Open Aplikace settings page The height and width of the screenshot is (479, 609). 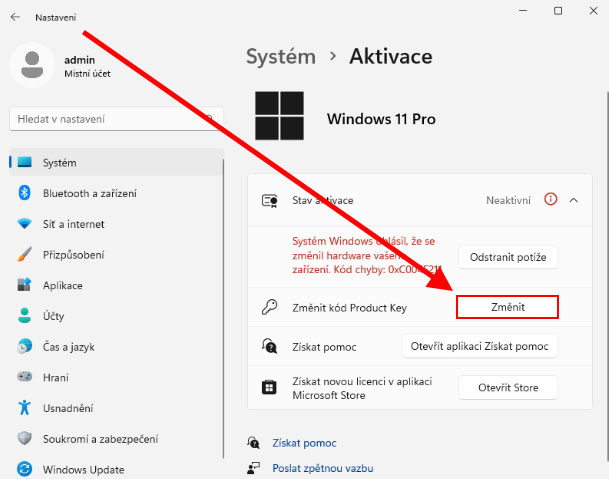116,285
